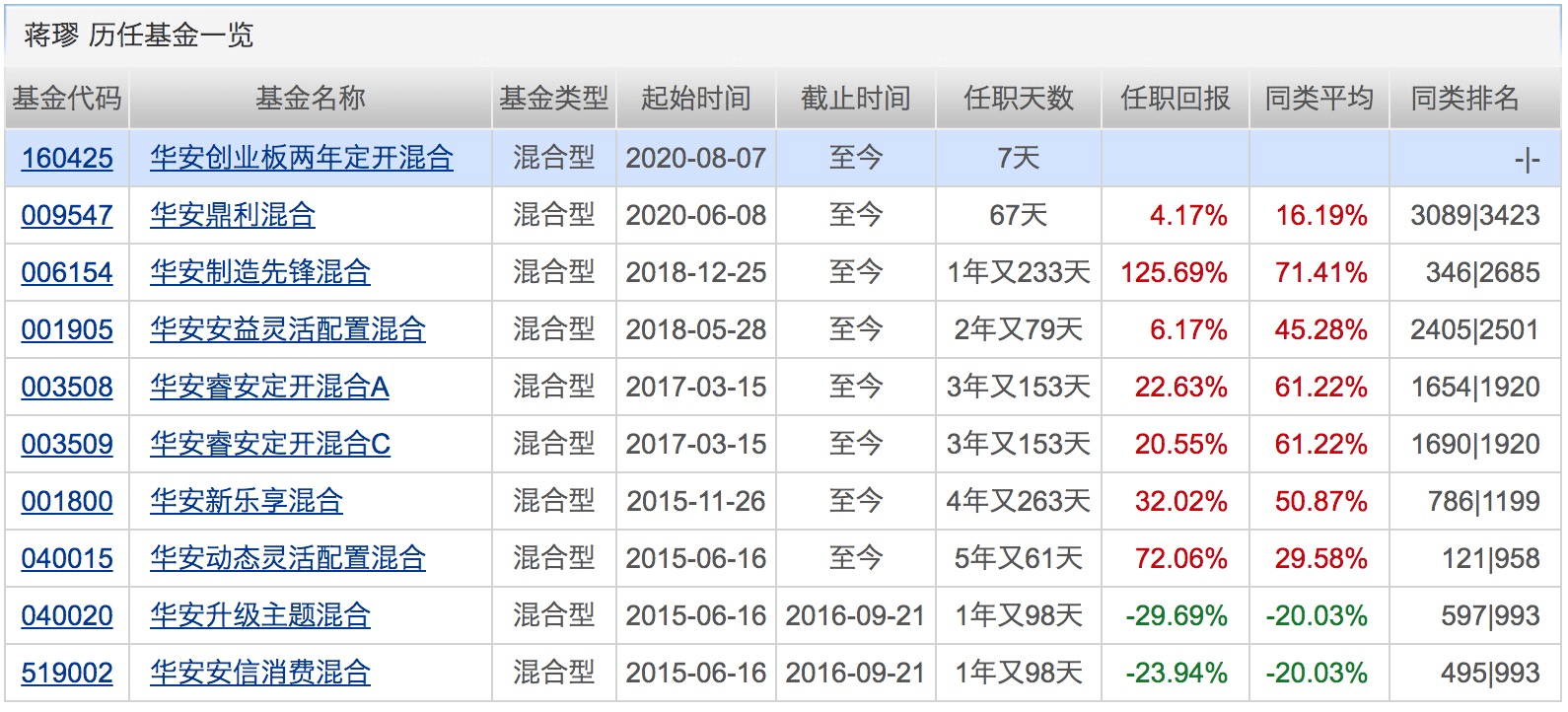Open fund code link 001905
The height and width of the screenshot is (712, 1568).
pos(67,329)
